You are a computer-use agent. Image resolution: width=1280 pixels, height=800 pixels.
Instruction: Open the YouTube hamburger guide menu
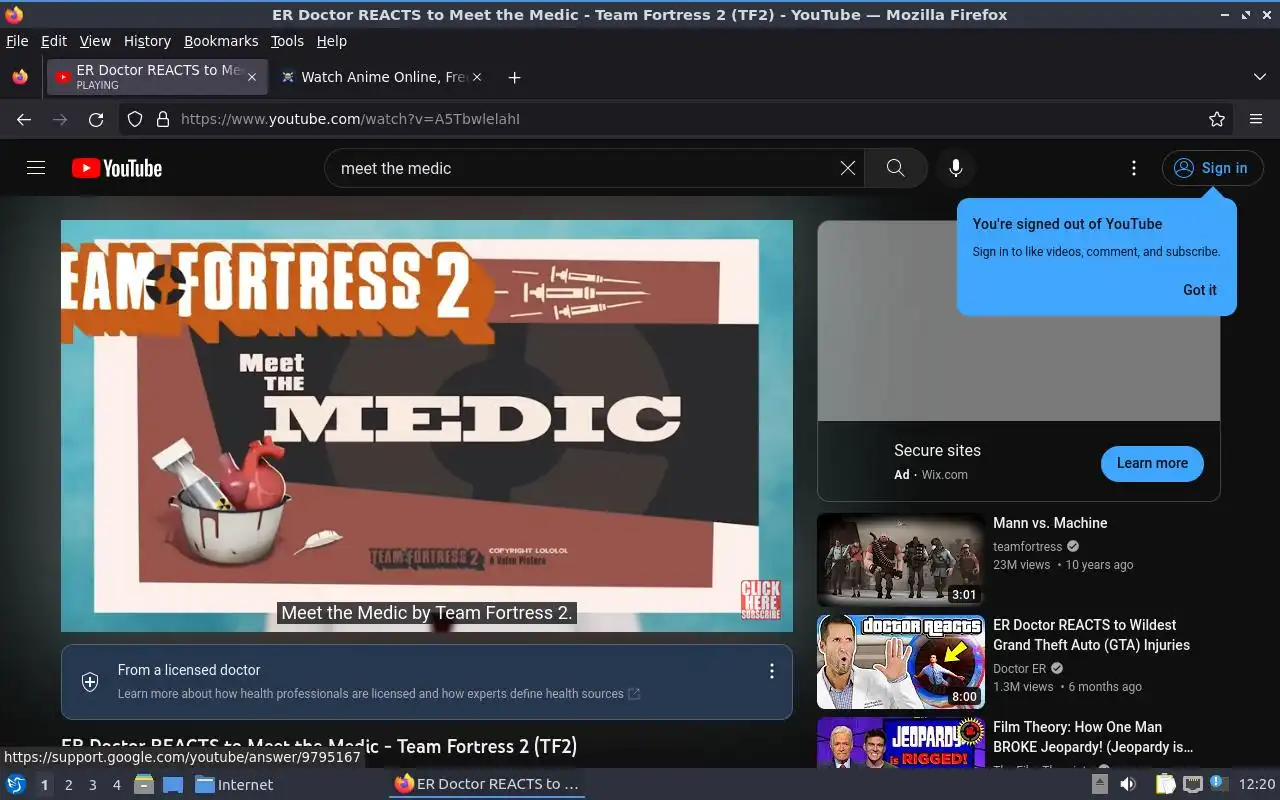pyautogui.click(x=36, y=168)
